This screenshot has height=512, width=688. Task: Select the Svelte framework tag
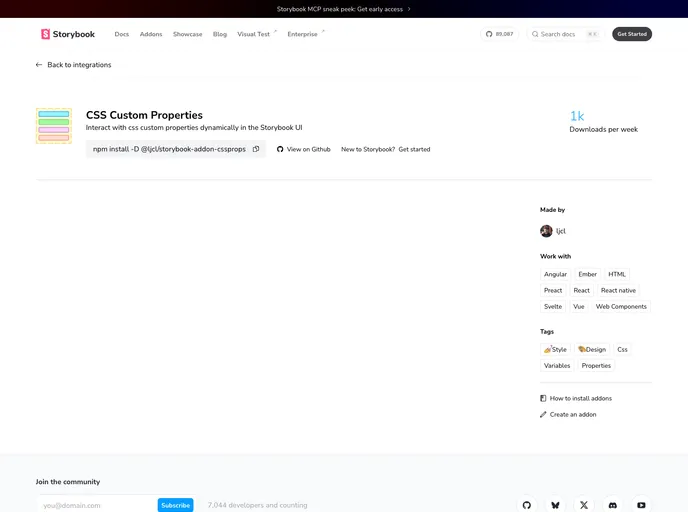point(553,307)
